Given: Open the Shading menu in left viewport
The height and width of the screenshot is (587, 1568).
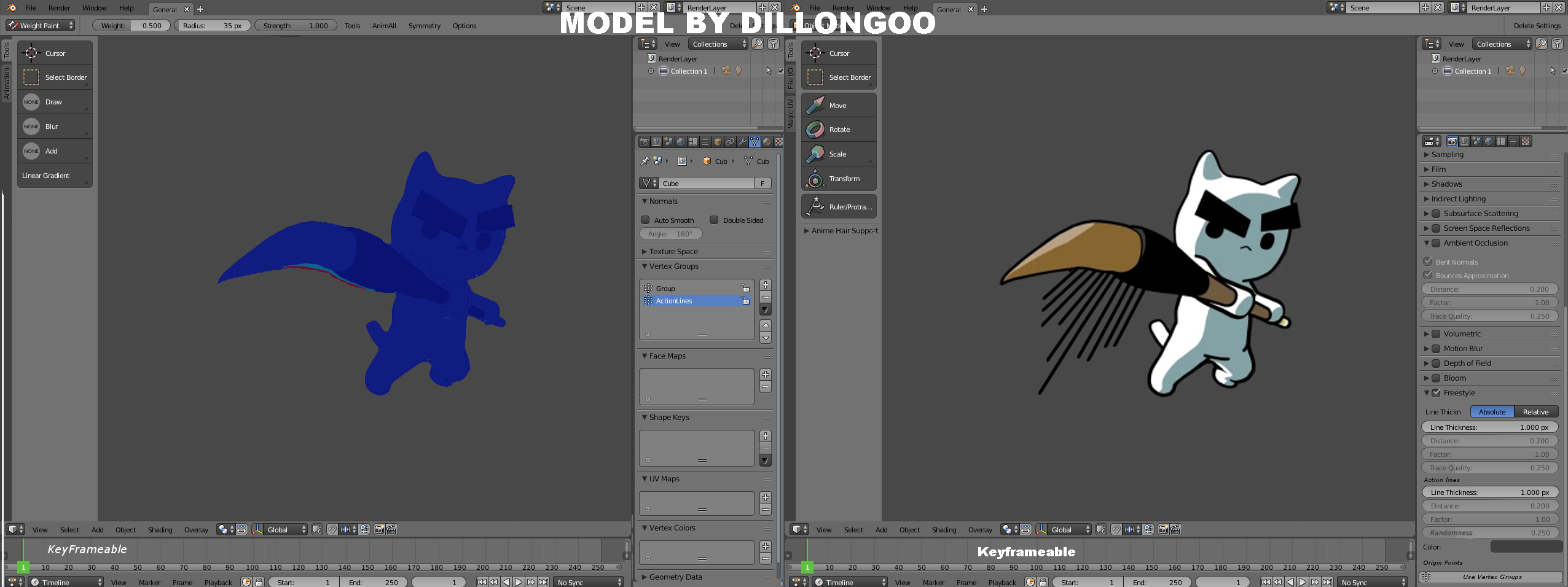Looking at the screenshot, I should (160, 530).
